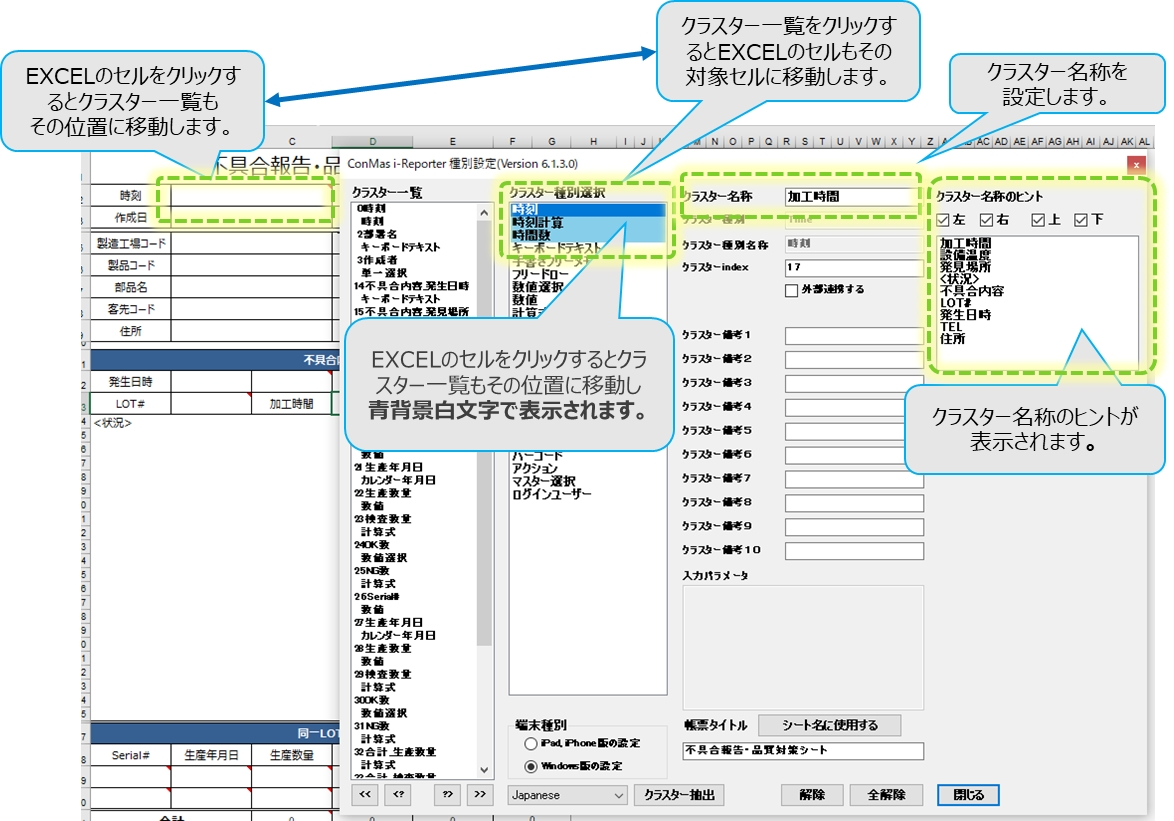Select ログインユーザー in cluster type list
Viewport: 1174px width, 821px height.
pyautogui.click(x=551, y=495)
